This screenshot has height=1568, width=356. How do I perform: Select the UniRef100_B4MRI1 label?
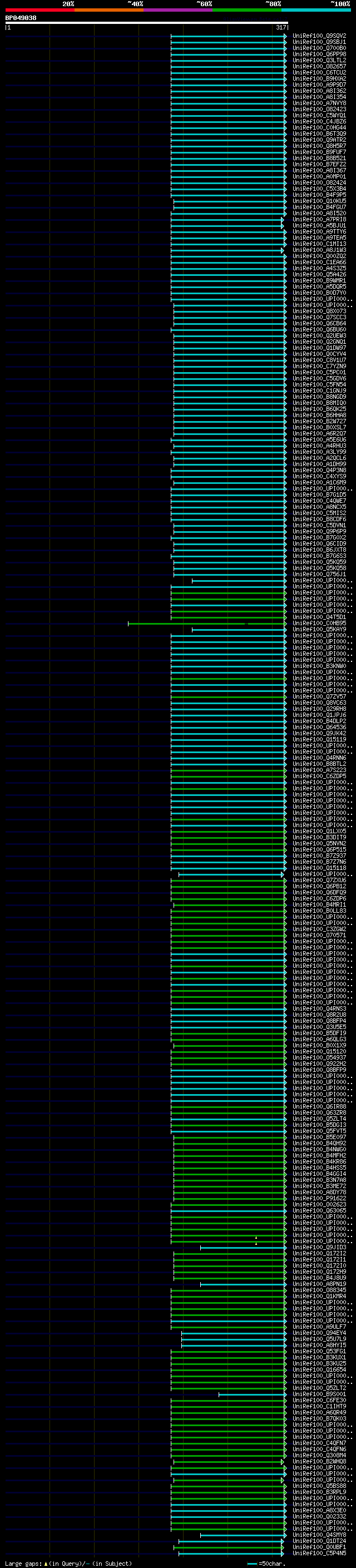319,904
